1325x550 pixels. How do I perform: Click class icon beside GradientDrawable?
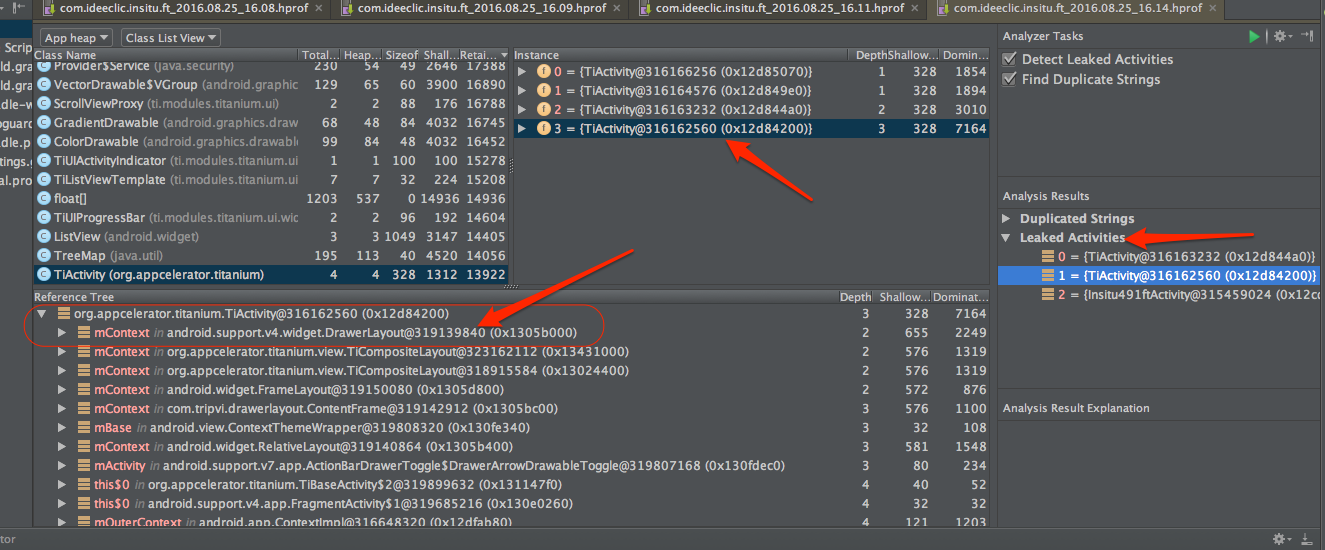pos(43,123)
